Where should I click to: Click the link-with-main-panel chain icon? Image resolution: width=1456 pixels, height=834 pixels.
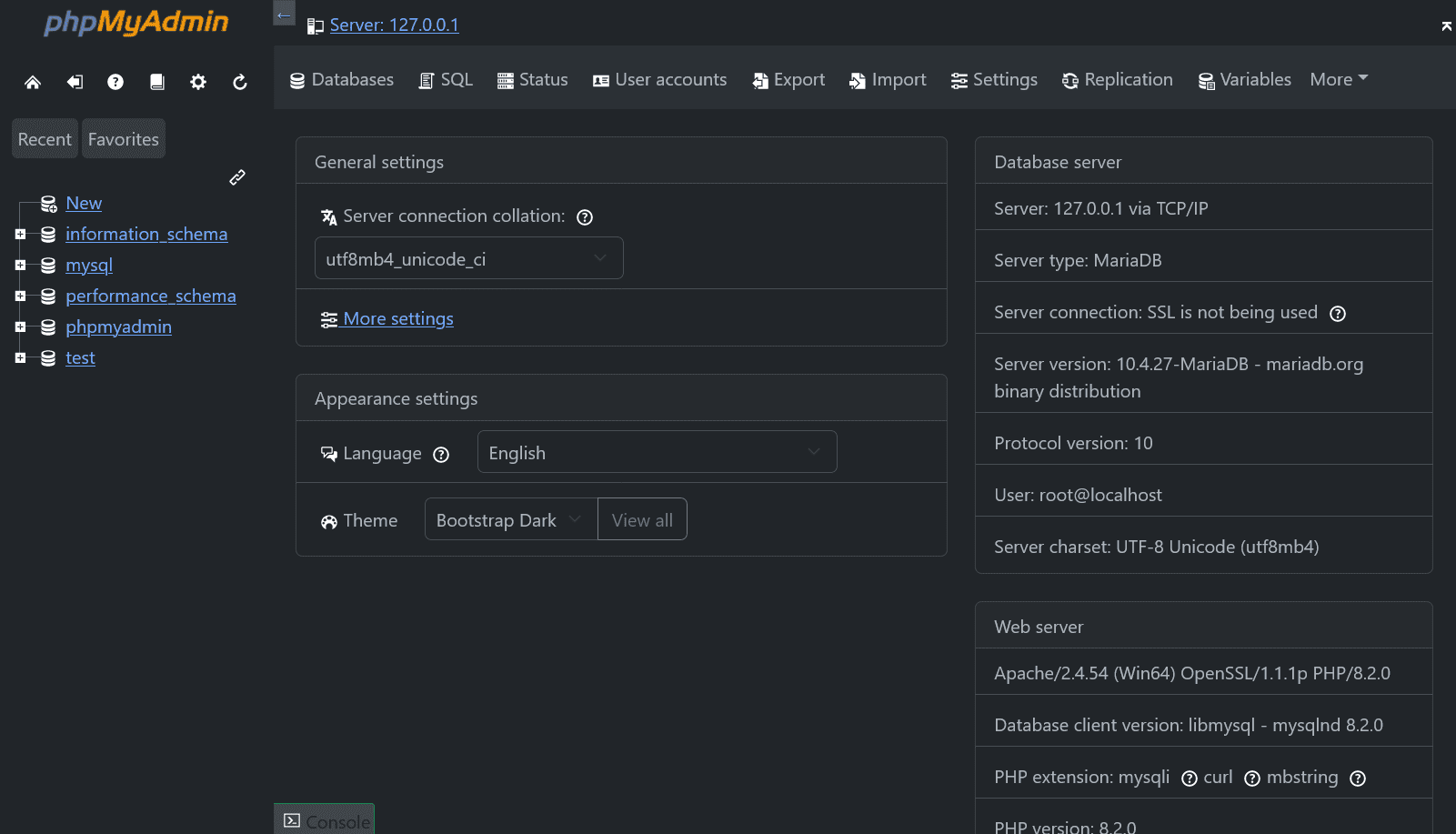click(x=237, y=177)
